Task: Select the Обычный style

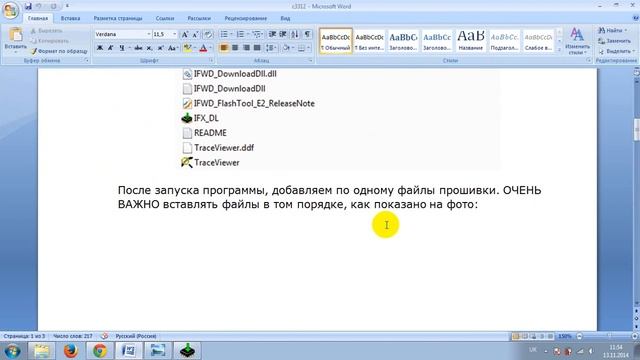Action: 336,41
